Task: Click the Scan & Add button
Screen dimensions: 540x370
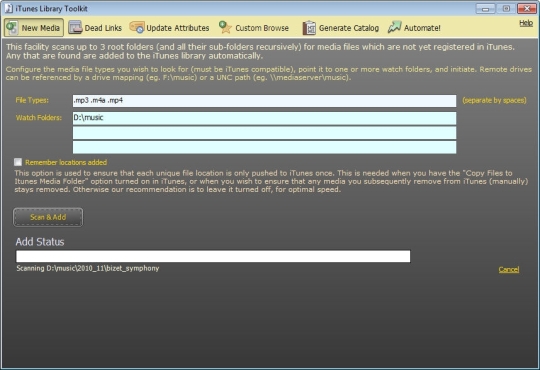Action: 48,217
